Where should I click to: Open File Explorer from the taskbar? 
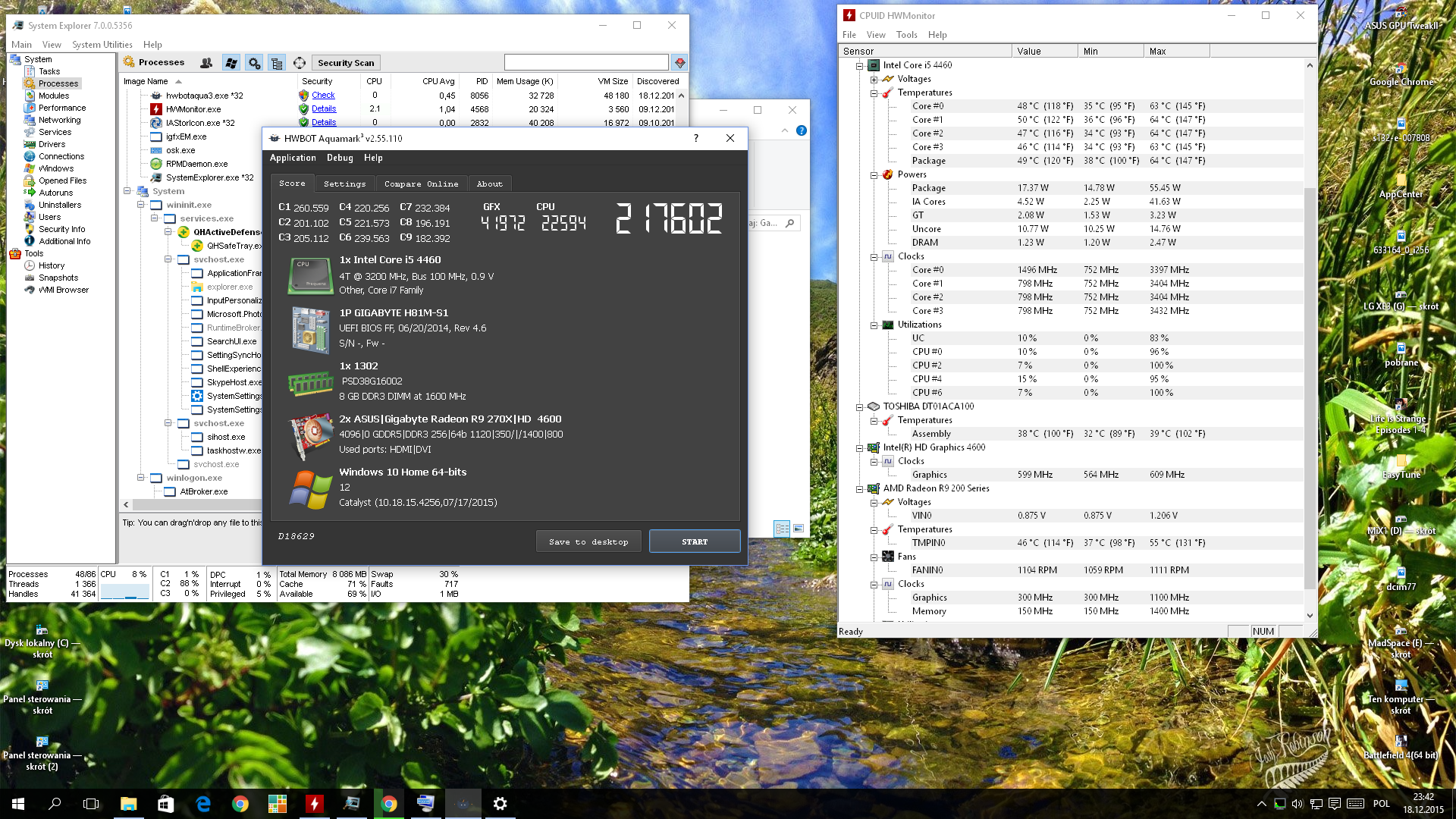[x=128, y=803]
